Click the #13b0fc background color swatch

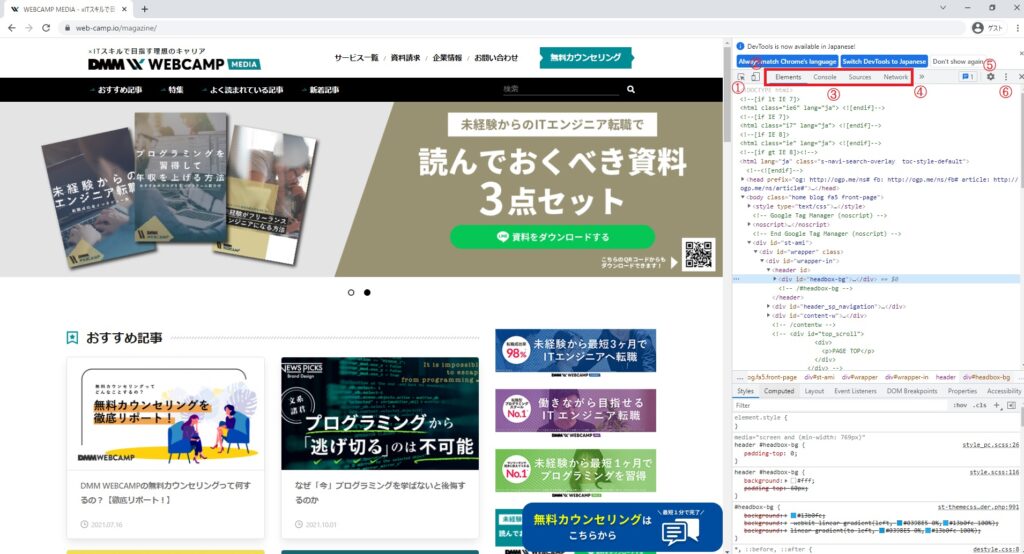(793, 515)
